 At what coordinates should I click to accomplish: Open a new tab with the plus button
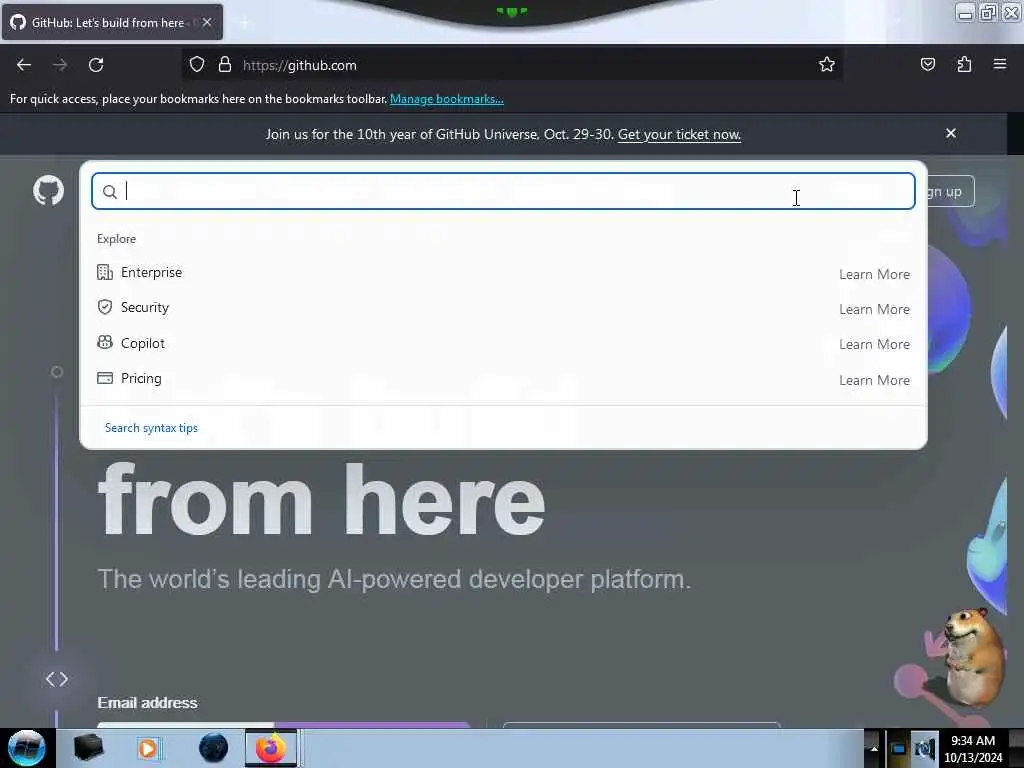tap(244, 23)
